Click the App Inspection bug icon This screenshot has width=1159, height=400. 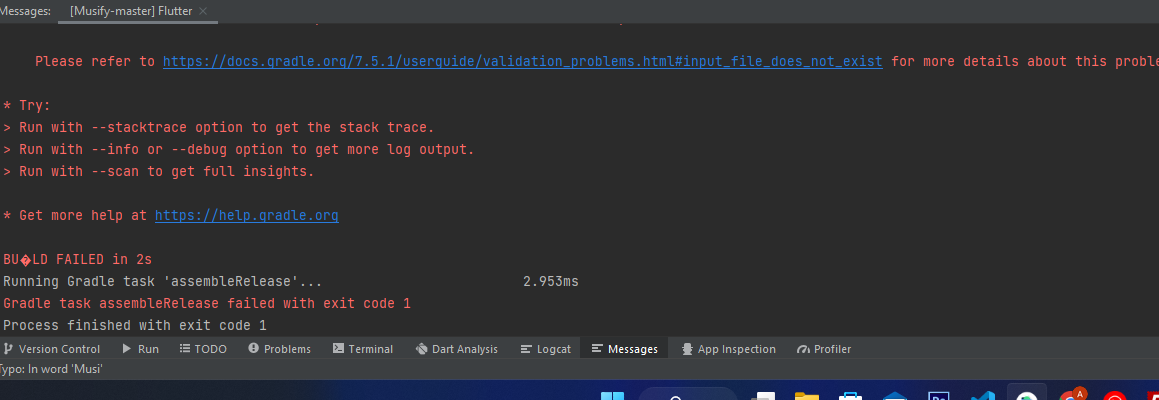tap(687, 349)
